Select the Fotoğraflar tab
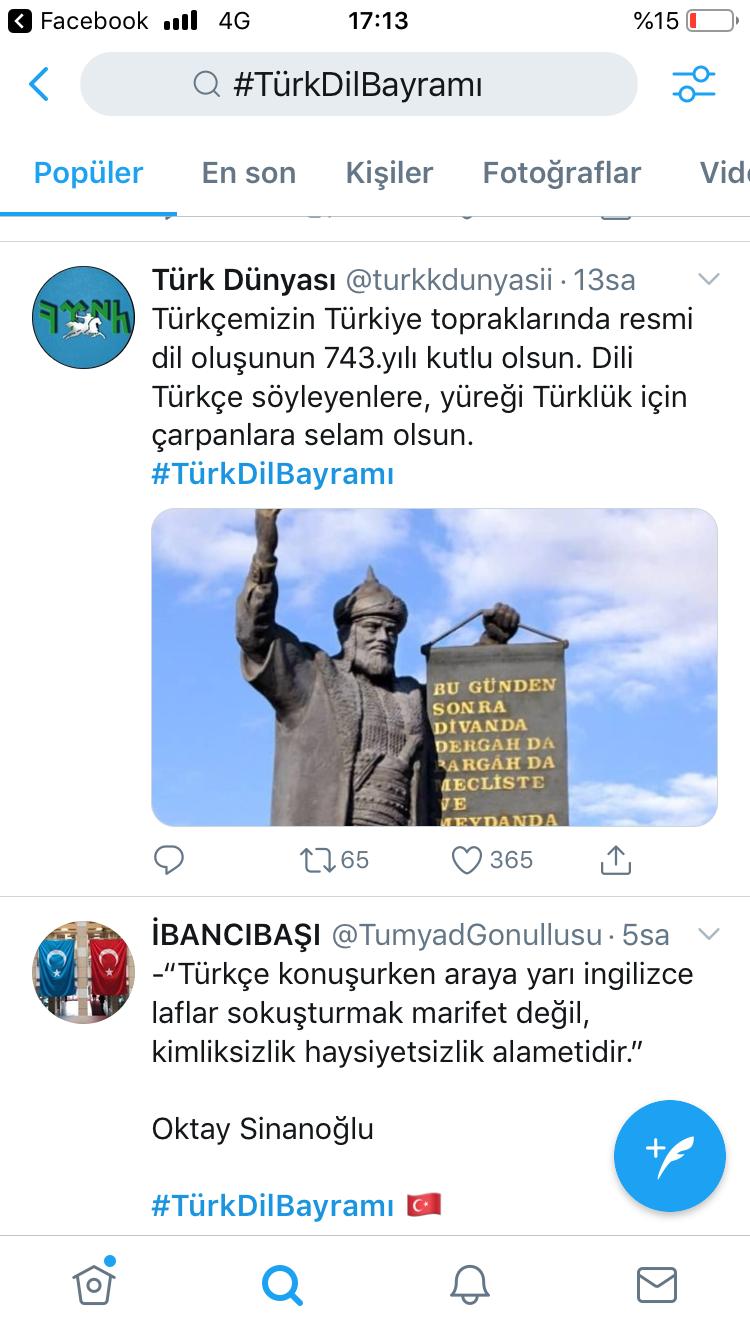 [562, 173]
